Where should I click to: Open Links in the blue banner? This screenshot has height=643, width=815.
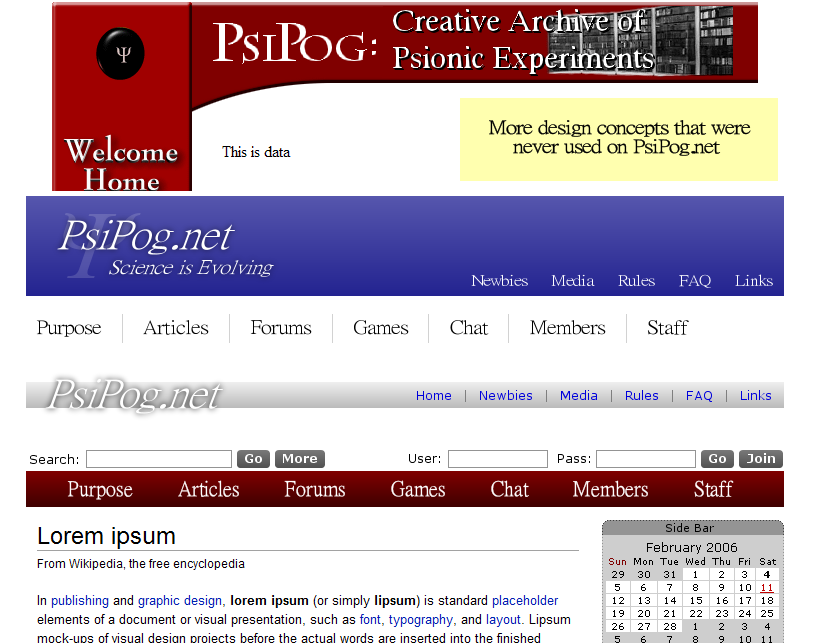click(x=754, y=281)
